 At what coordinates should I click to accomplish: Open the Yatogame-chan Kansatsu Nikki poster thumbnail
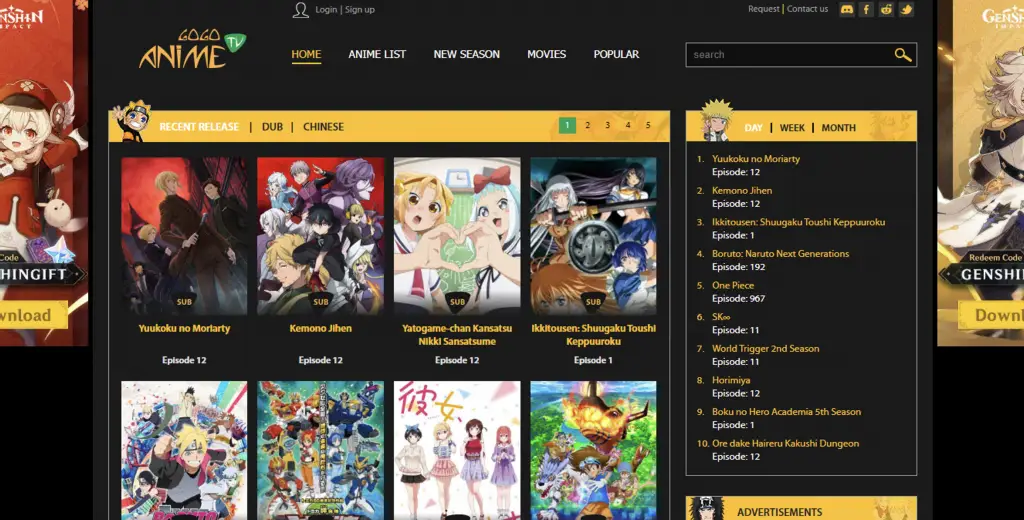pos(457,236)
